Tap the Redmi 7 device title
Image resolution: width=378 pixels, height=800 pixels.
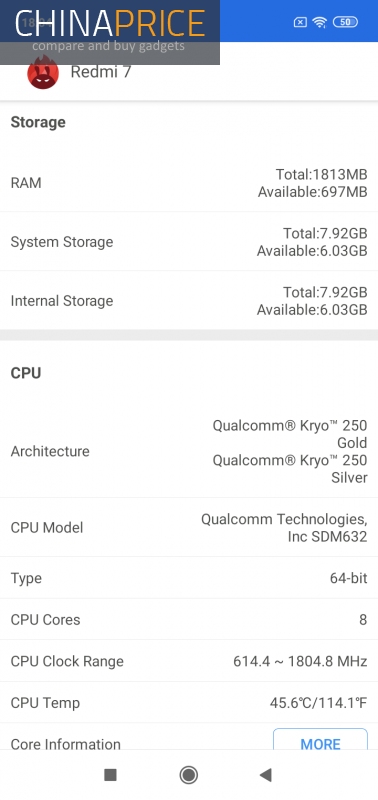coord(100,72)
